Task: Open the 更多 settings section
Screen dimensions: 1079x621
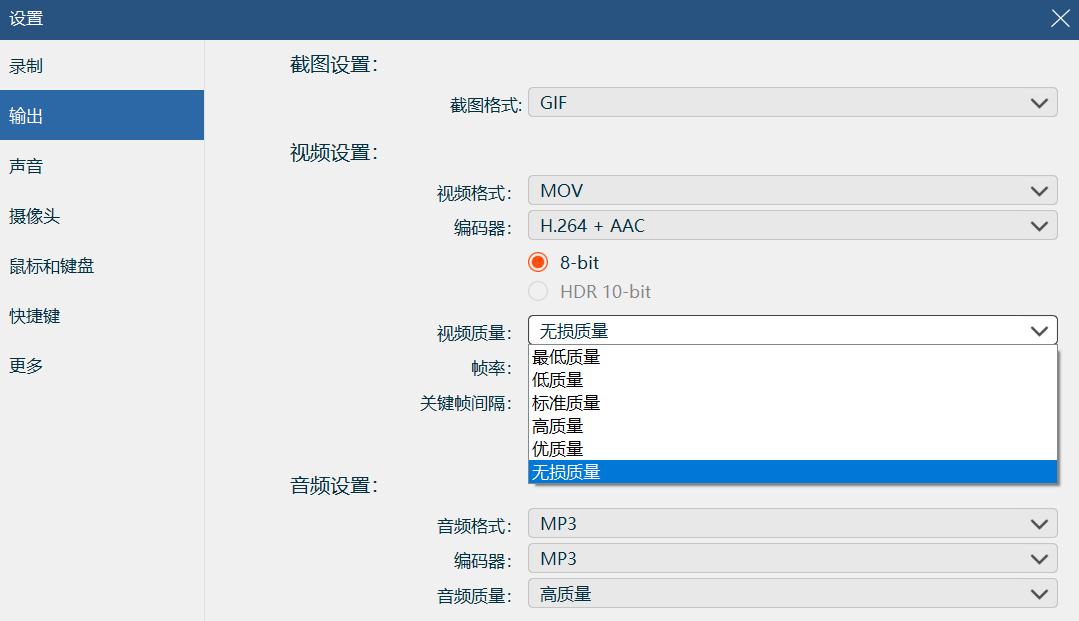Action: (x=60, y=365)
